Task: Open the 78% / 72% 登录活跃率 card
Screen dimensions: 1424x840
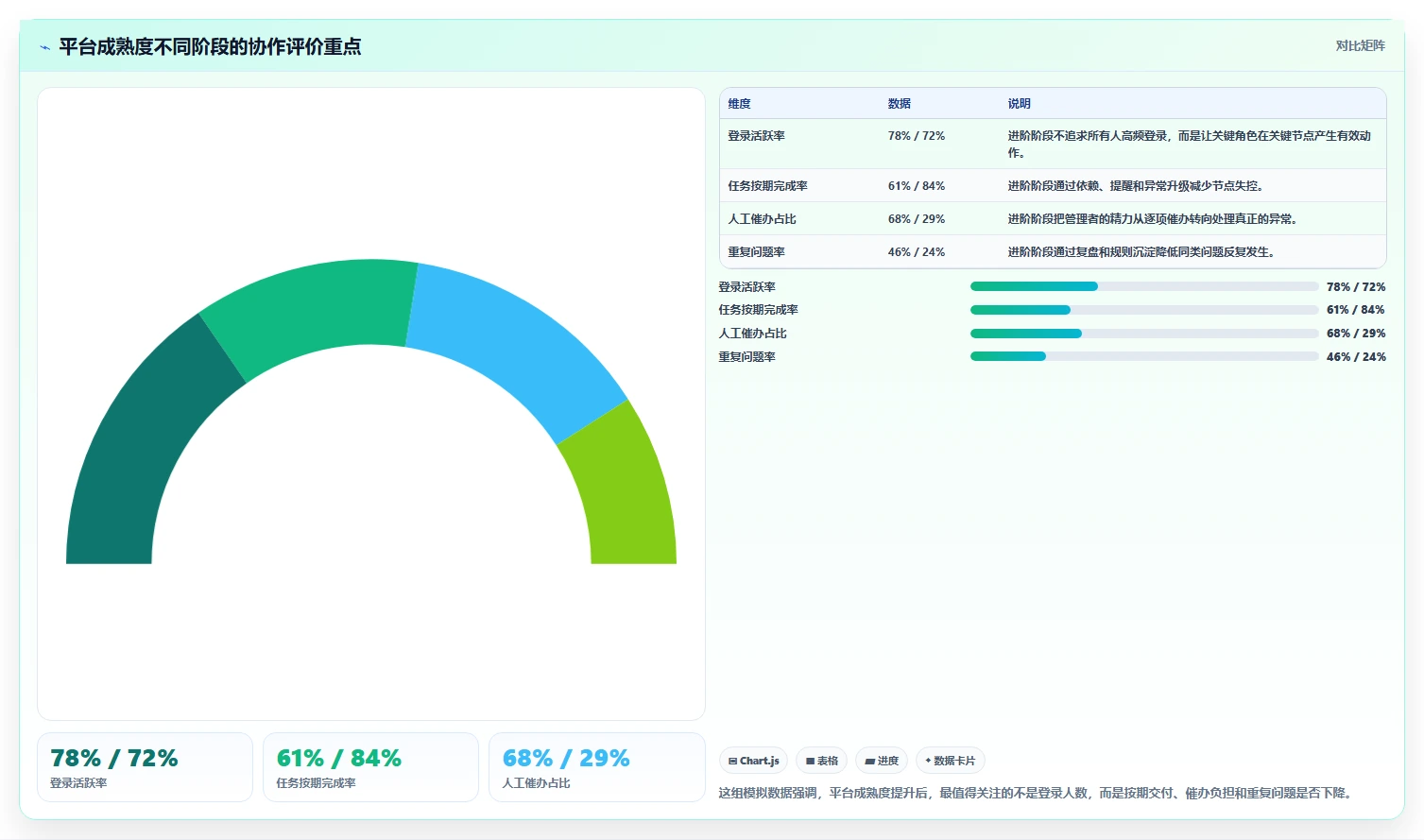Action: pyautogui.click(x=145, y=767)
